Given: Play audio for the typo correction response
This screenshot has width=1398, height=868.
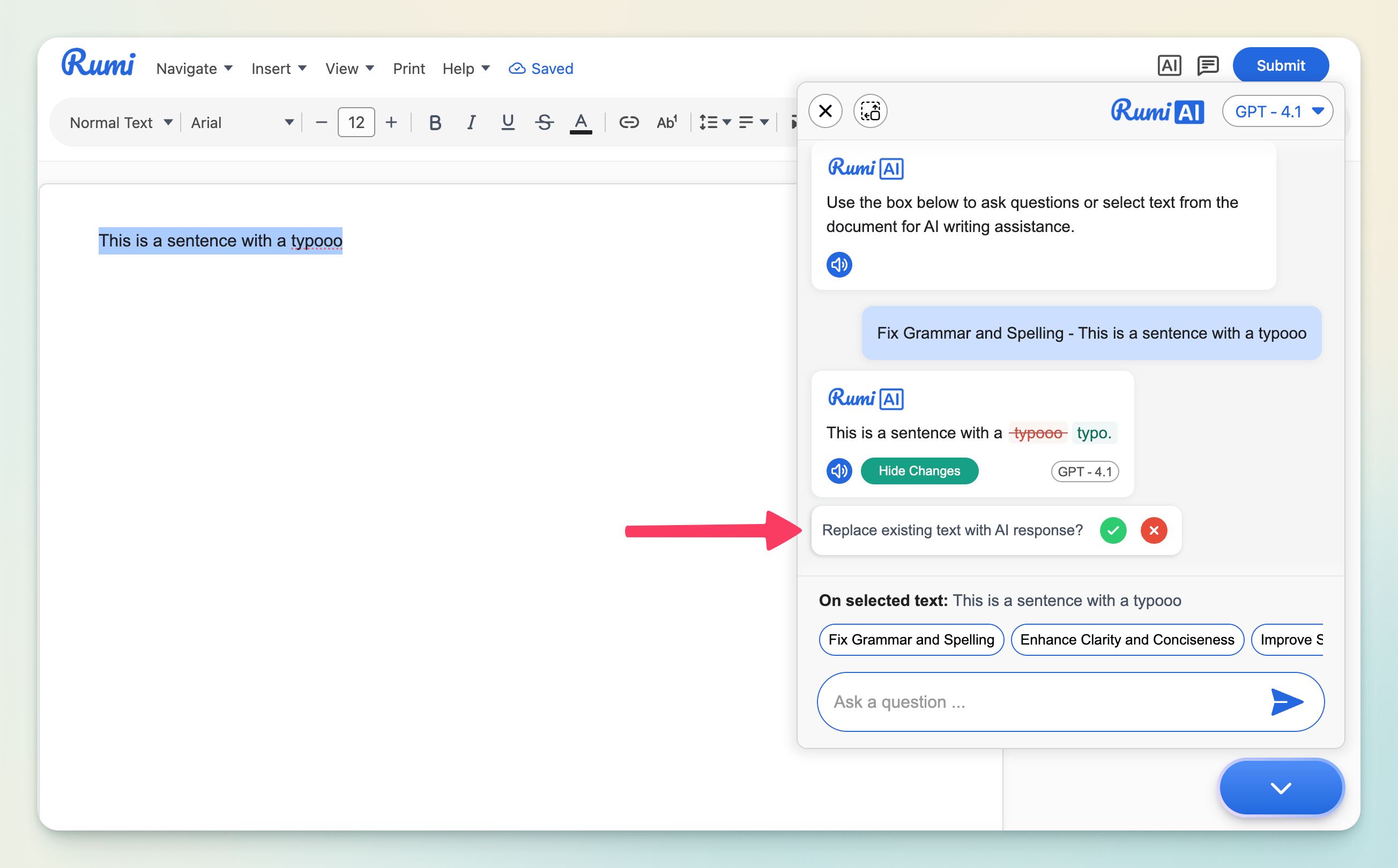Looking at the screenshot, I should tap(839, 472).
